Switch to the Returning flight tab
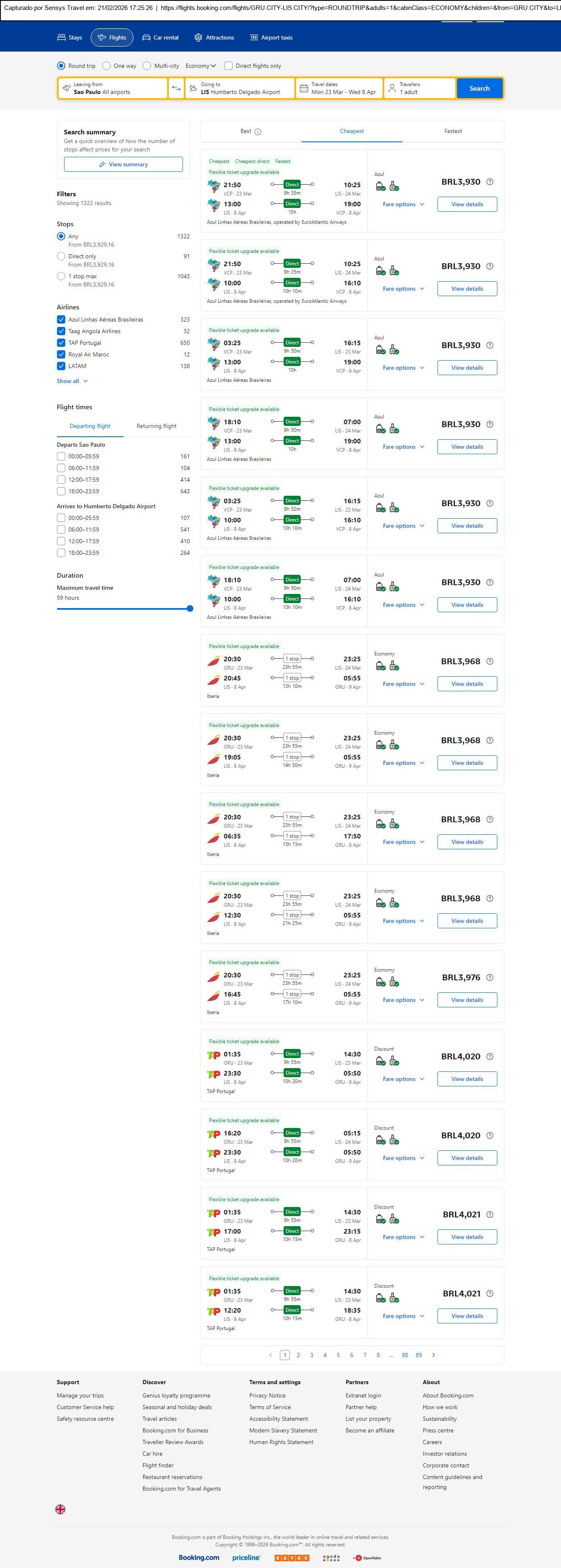 [x=156, y=426]
